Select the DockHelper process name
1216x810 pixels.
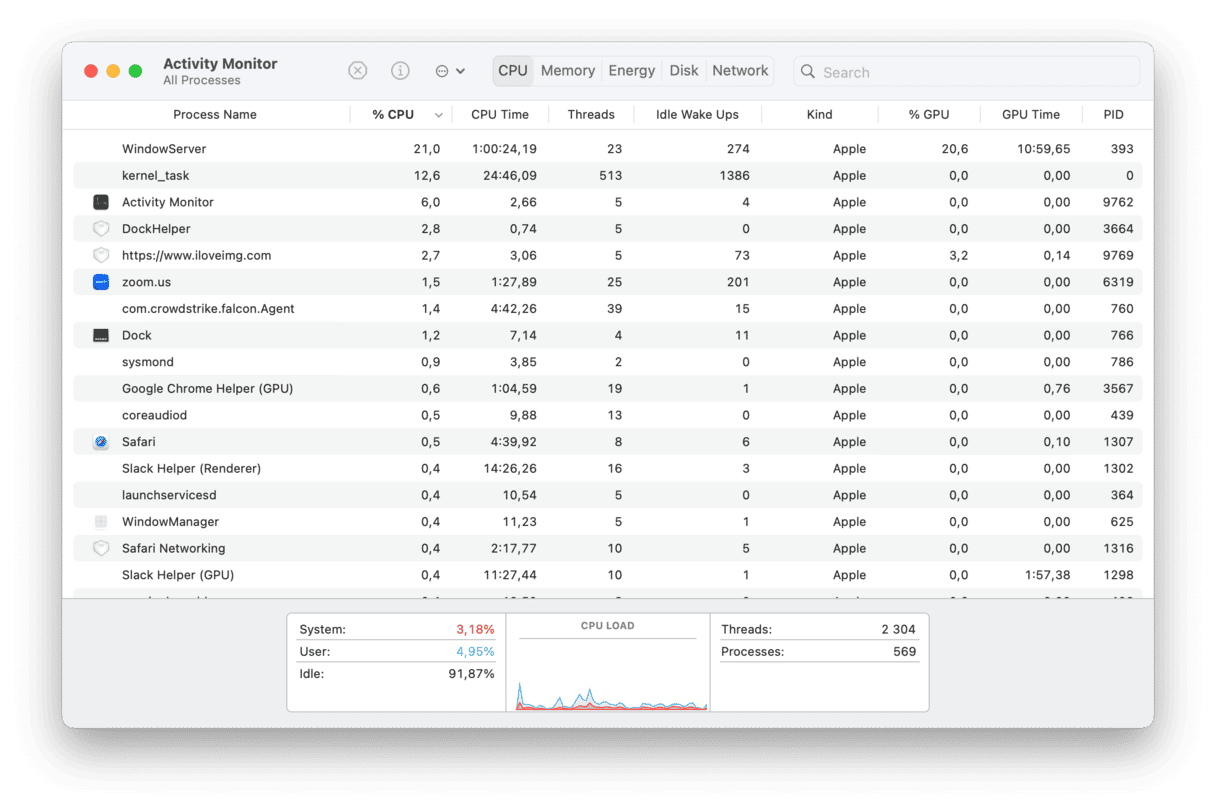156,229
